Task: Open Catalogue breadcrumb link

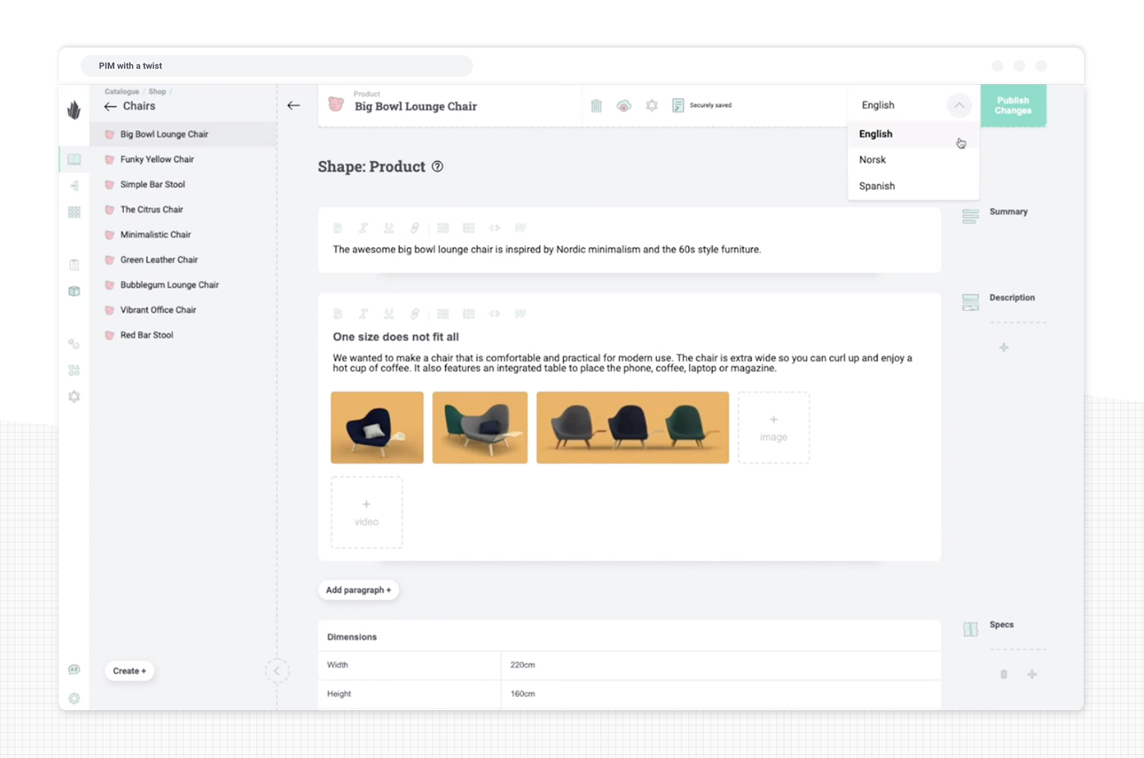Action: (122, 92)
